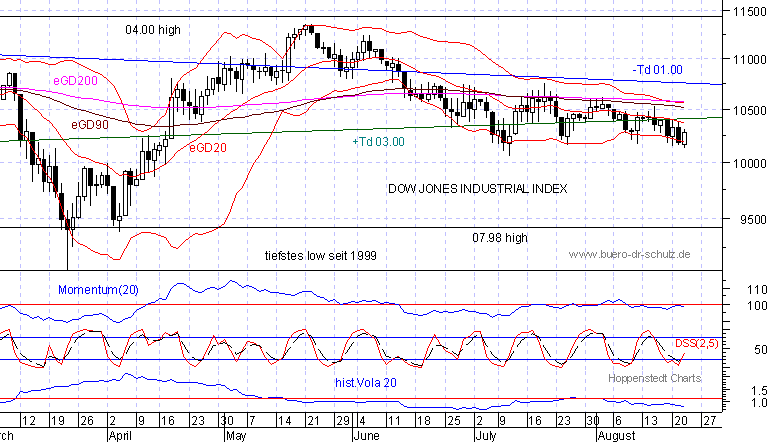Click the April month label
The height and width of the screenshot is (442, 770).
pos(120,436)
